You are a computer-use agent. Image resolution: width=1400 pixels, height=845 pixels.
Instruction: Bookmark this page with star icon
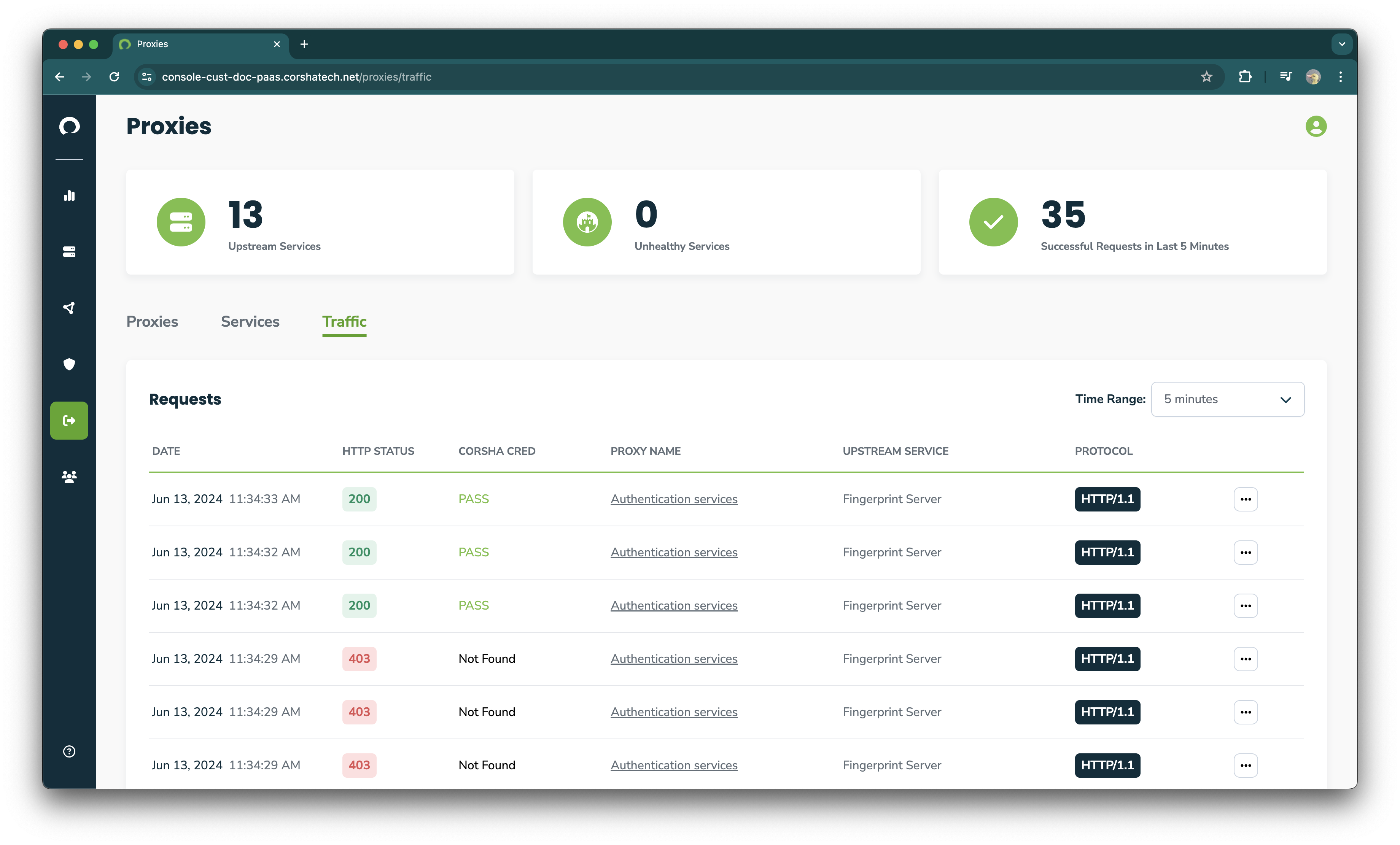pyautogui.click(x=1207, y=77)
